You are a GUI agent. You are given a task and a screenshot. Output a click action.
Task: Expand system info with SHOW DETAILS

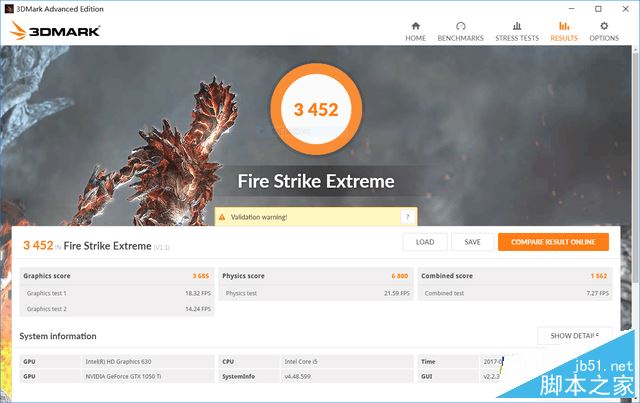click(x=575, y=336)
